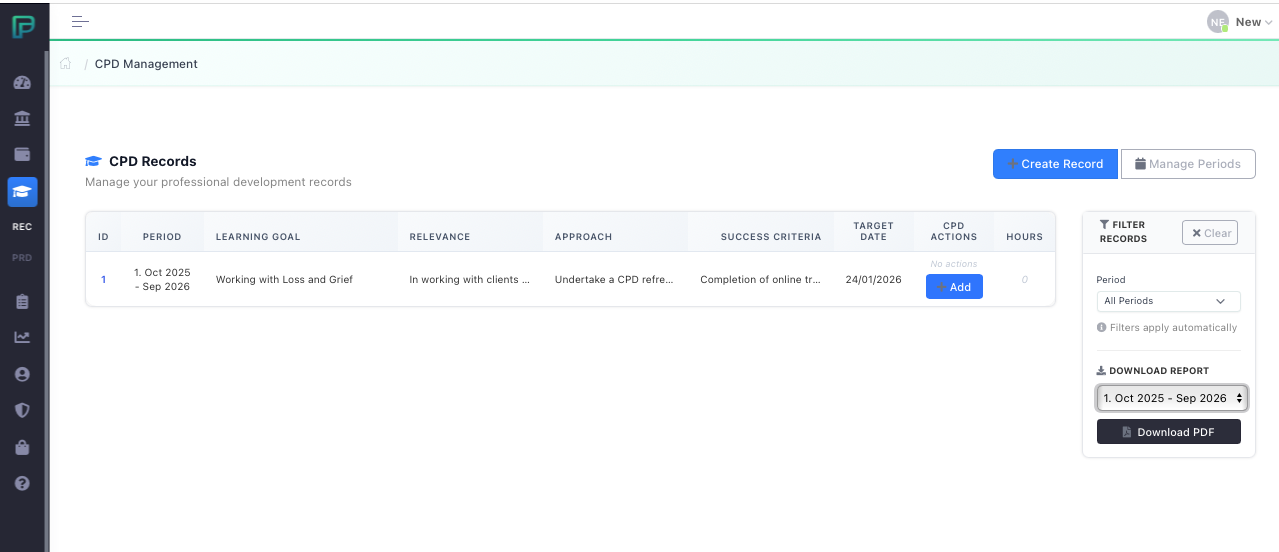Click the bank building sidebar icon

point(22,119)
